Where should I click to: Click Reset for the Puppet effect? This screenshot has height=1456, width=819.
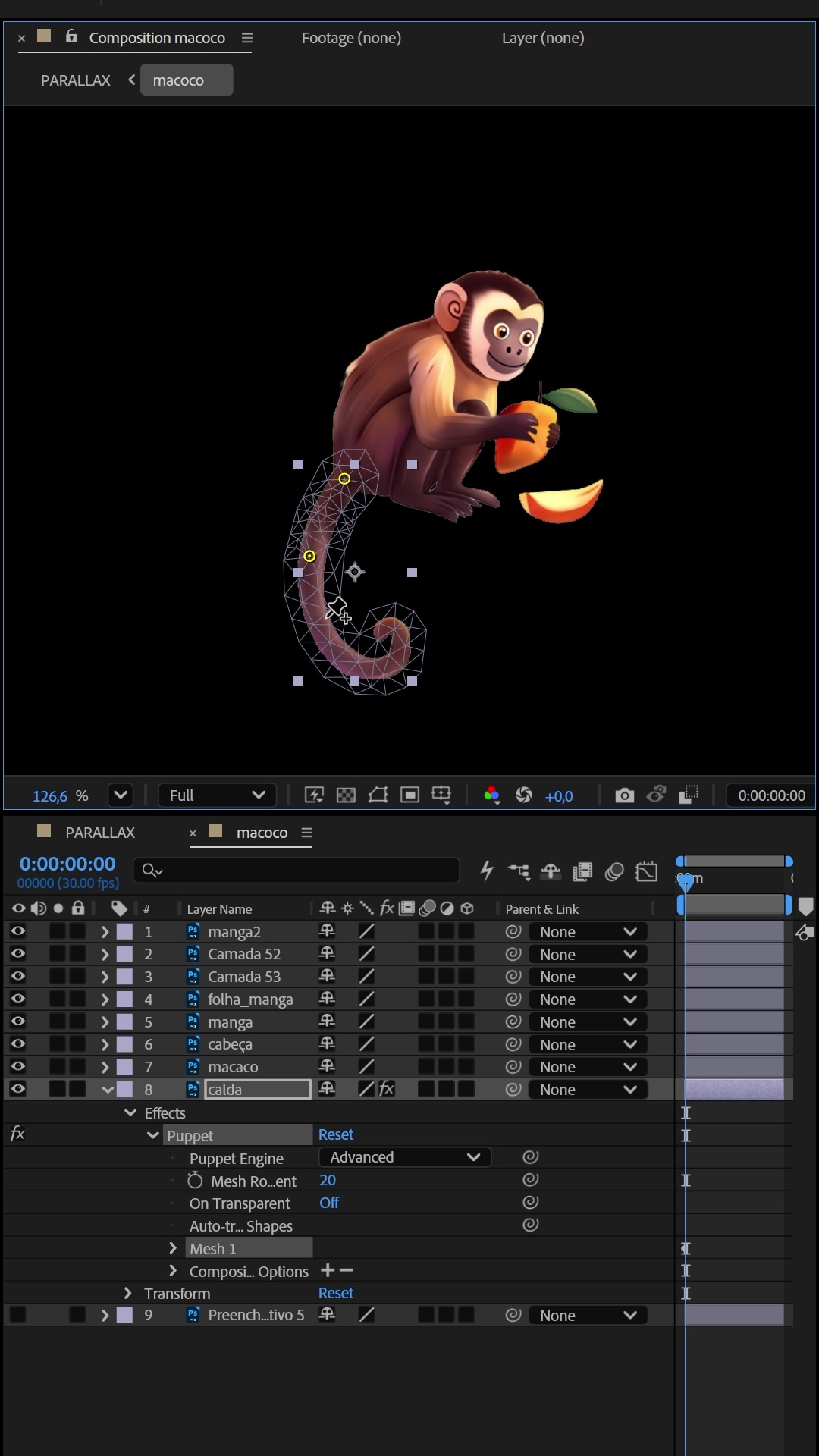(336, 1134)
